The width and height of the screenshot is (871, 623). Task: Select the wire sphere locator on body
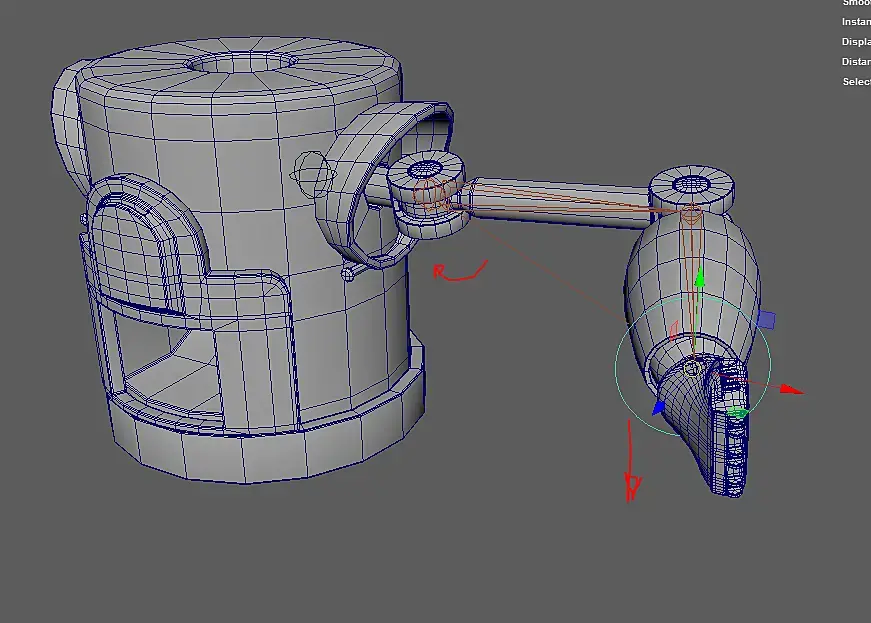click(x=311, y=174)
